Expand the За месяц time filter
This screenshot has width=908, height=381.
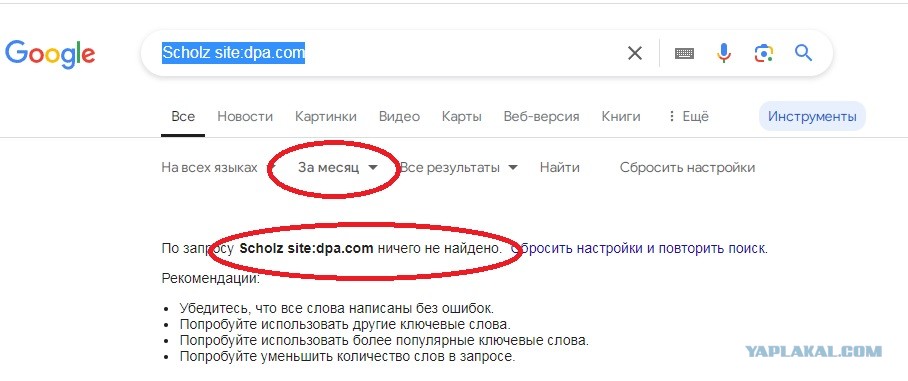point(338,168)
